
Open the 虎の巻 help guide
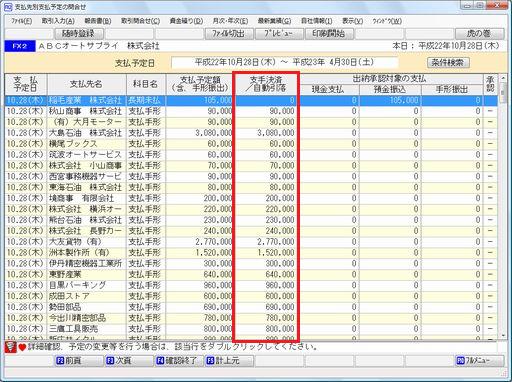(479, 34)
